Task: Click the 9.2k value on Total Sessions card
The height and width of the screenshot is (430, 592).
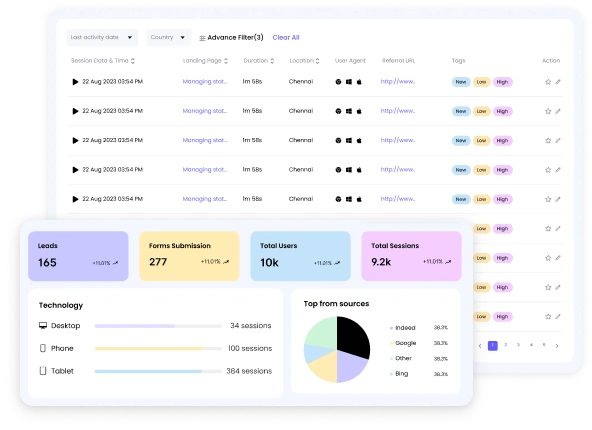Action: pos(381,262)
